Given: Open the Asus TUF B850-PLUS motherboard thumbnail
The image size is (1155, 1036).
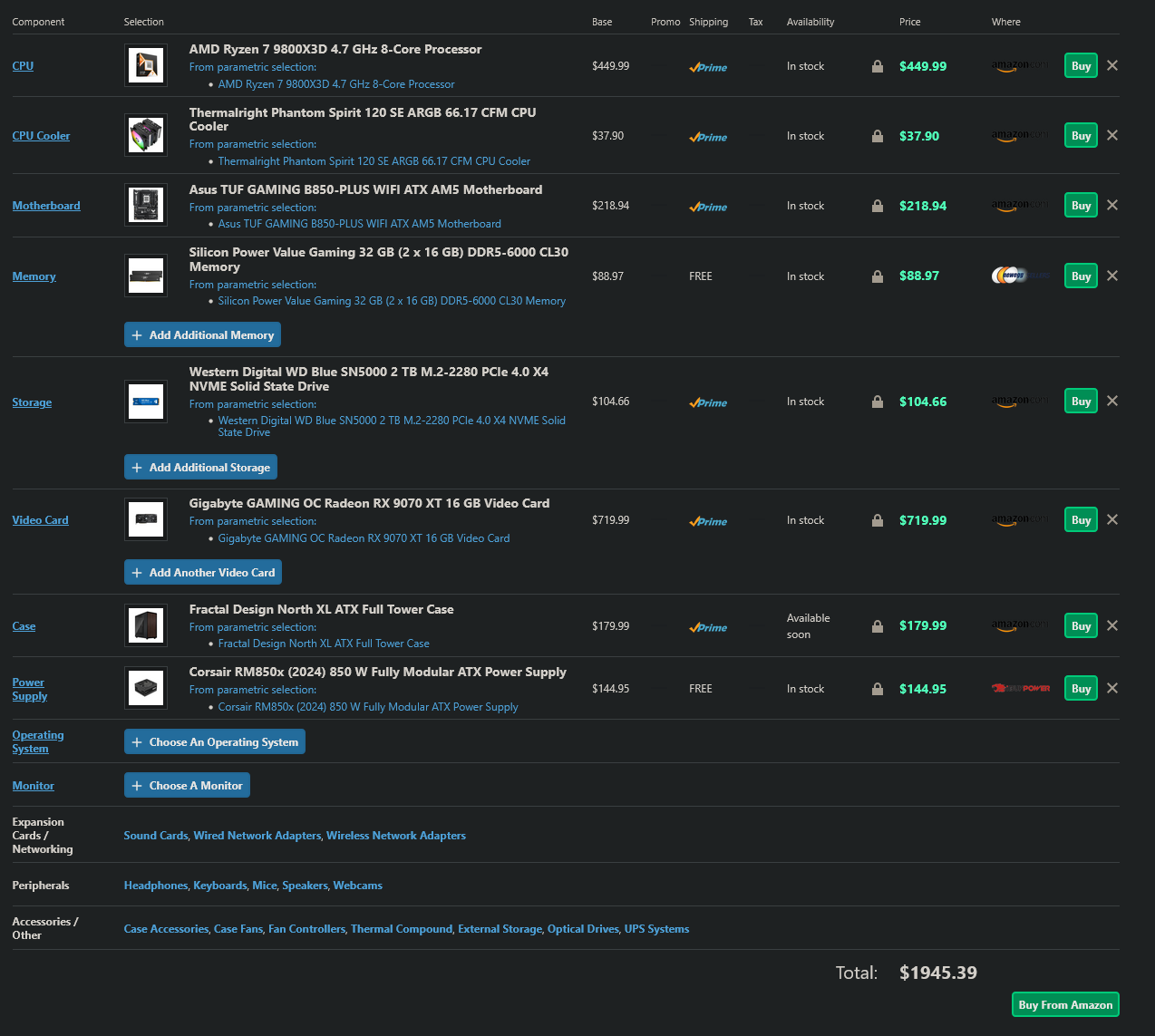Looking at the screenshot, I should (146, 205).
